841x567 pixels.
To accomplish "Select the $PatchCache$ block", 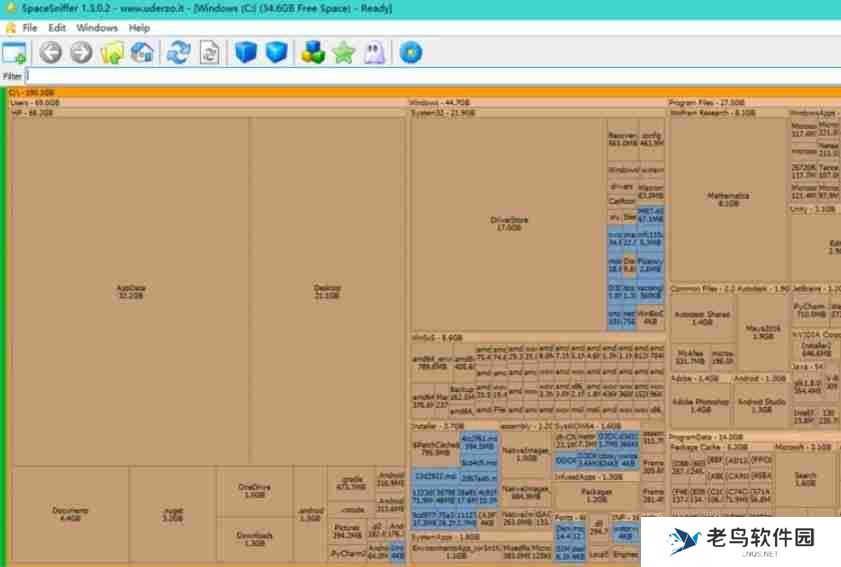I will pos(436,448).
